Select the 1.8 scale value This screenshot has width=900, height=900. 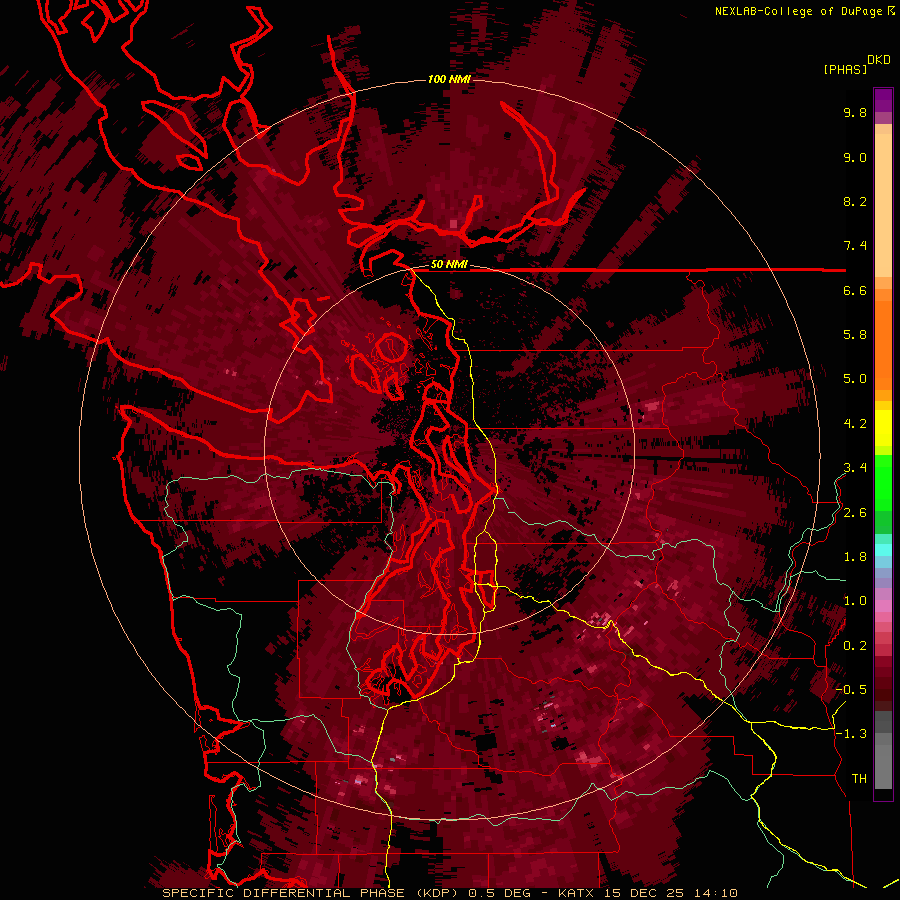pyautogui.click(x=855, y=557)
